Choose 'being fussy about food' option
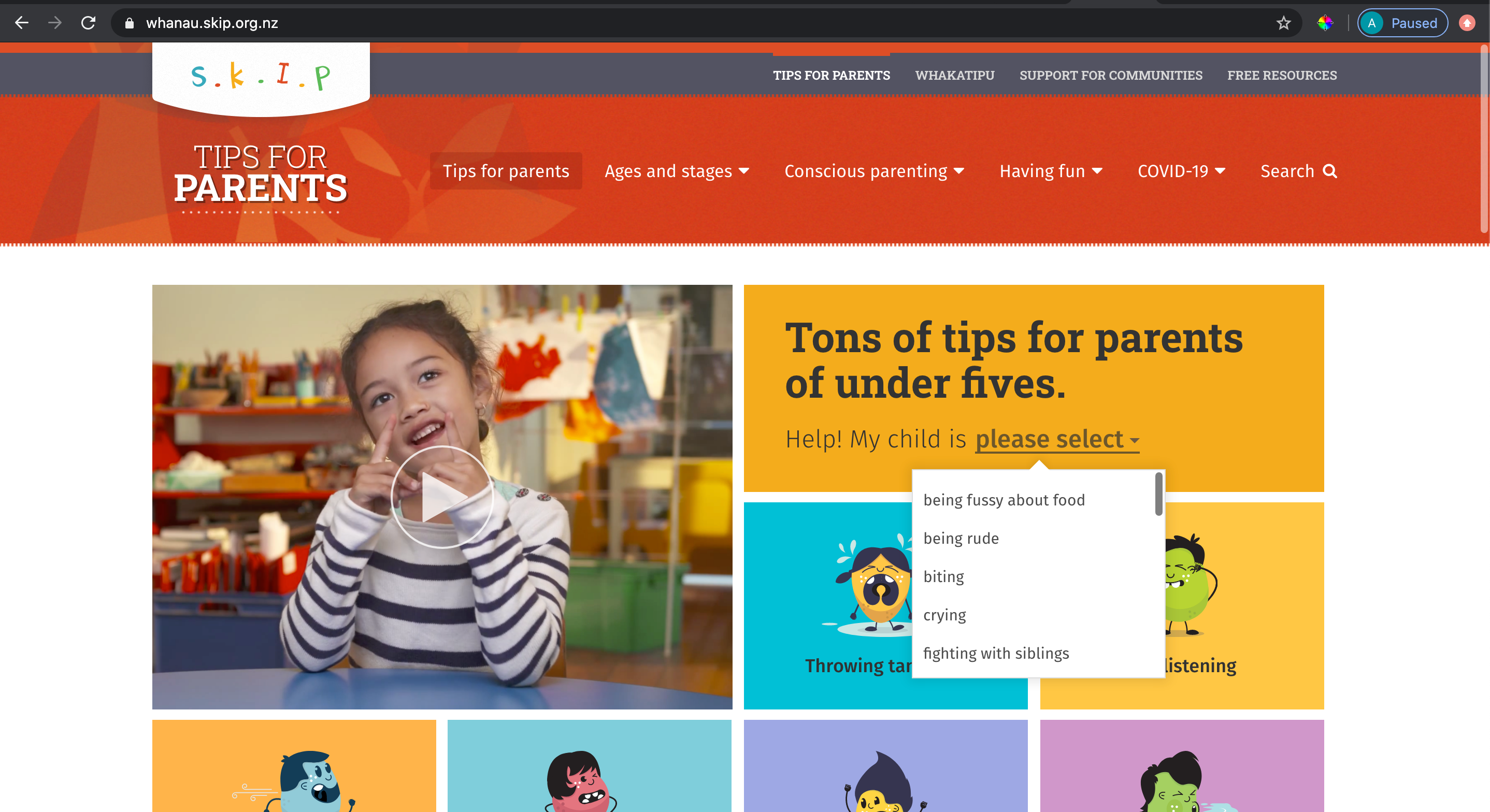 1004,500
